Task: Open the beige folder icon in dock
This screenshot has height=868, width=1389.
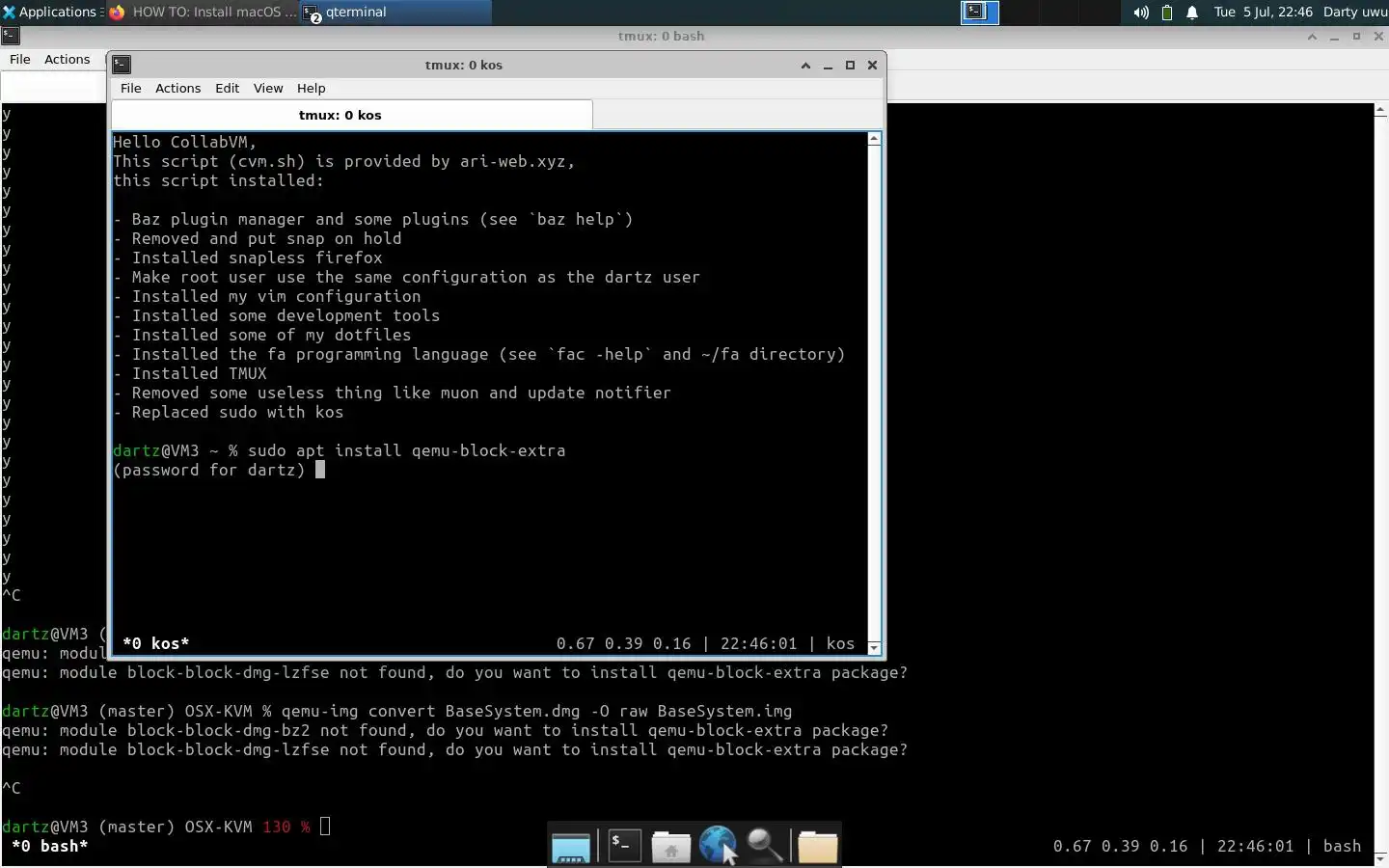Action: click(818, 847)
